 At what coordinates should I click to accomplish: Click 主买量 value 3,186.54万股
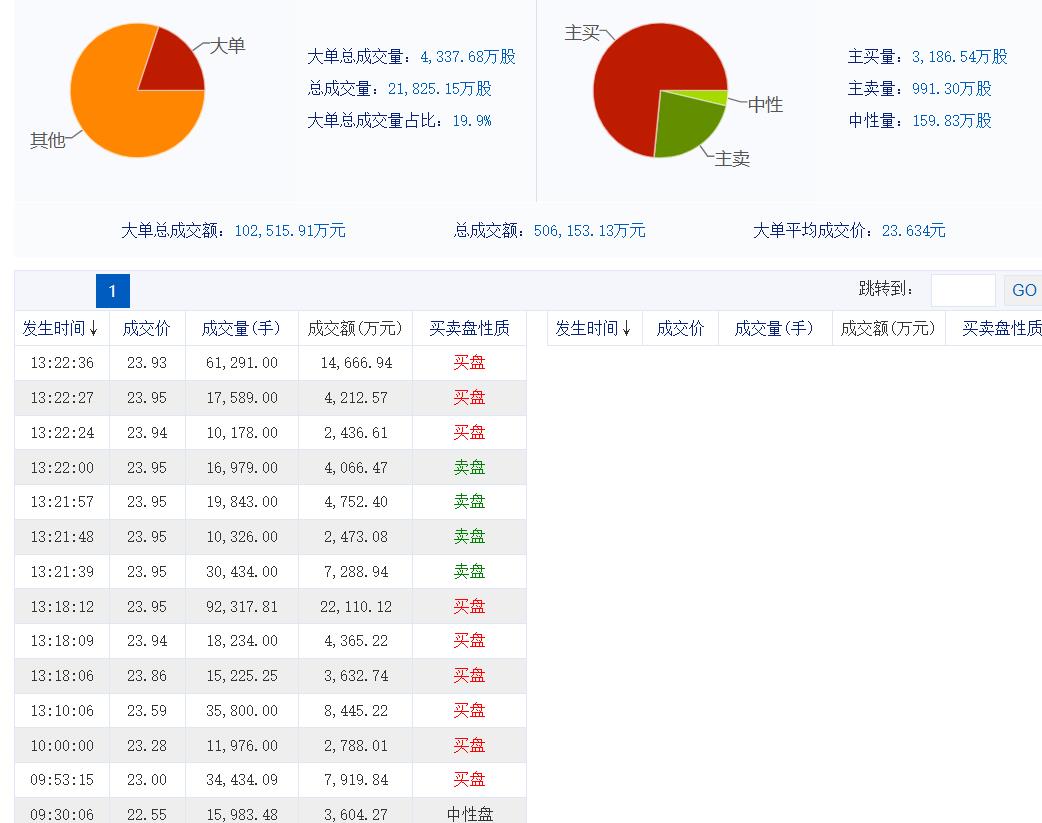pyautogui.click(x=960, y=57)
